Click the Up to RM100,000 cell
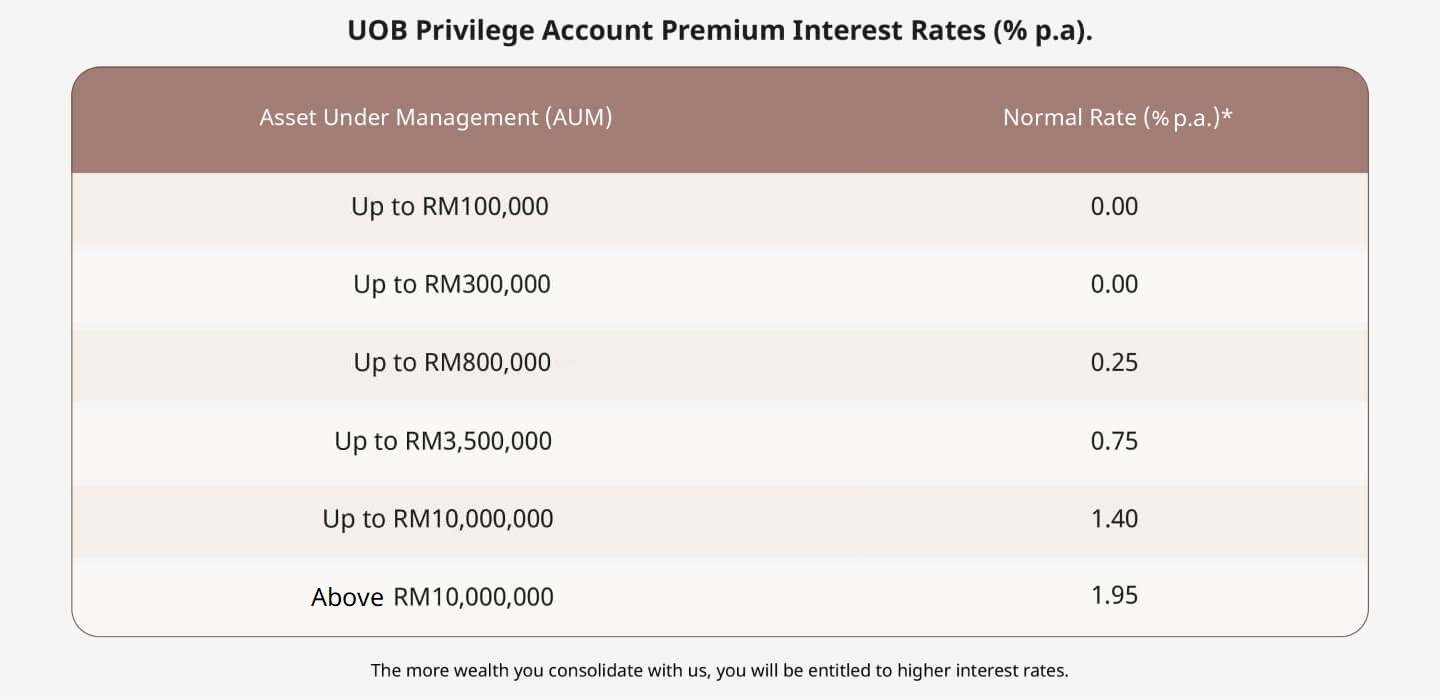1440x700 pixels. tap(450, 207)
